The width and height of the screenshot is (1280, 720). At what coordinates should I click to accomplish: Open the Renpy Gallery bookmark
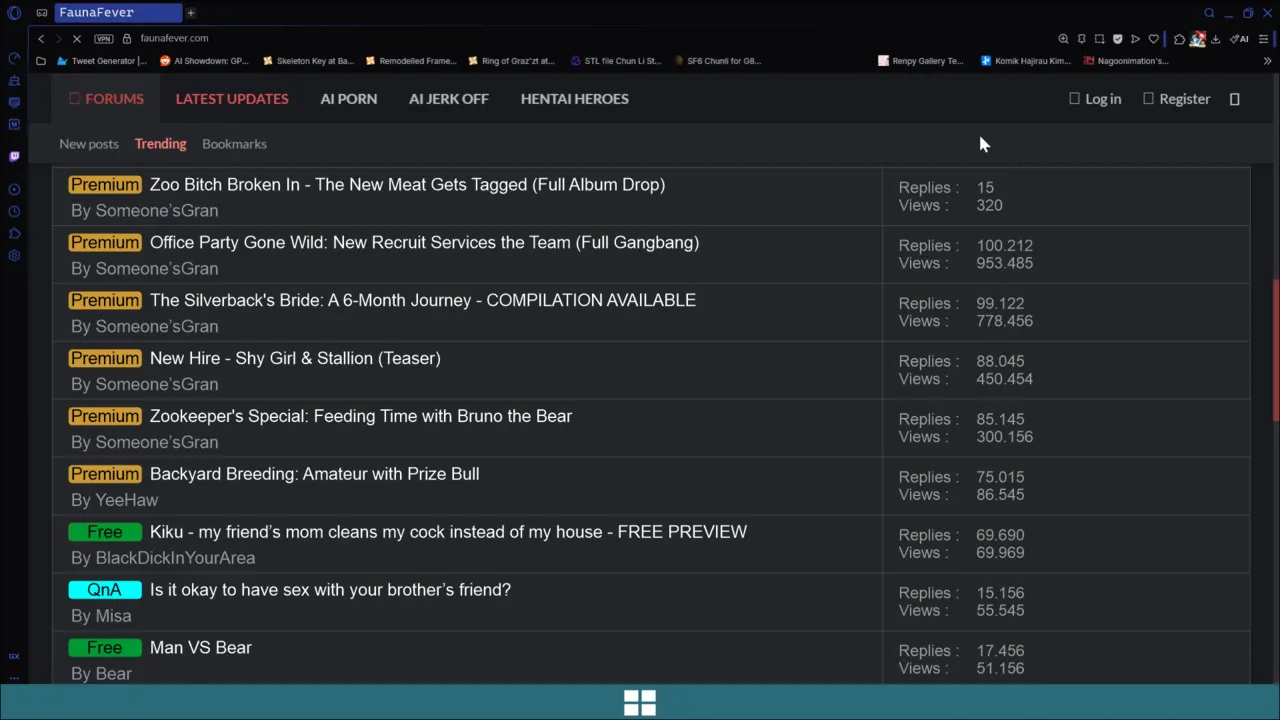coord(920,61)
